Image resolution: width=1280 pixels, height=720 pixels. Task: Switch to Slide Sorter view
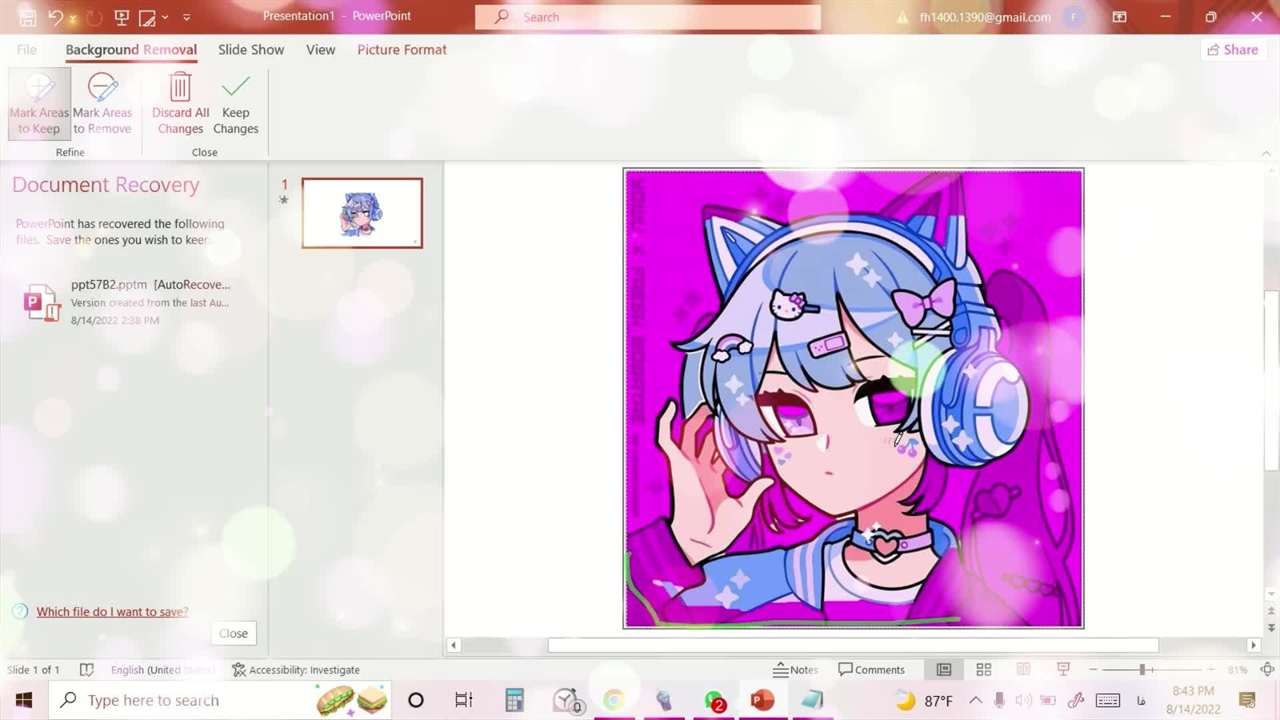[984, 670]
